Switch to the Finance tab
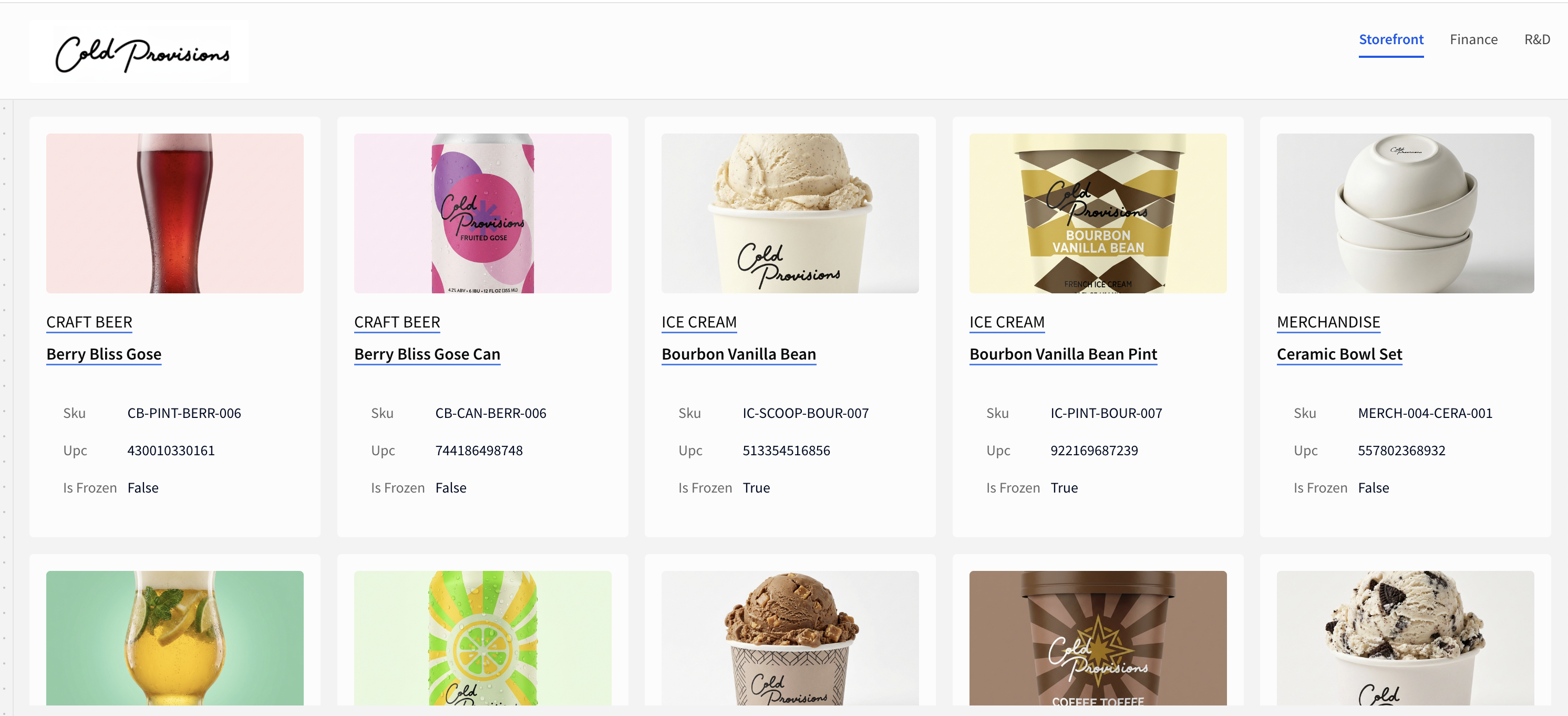Viewport: 1568px width, 716px height. click(x=1473, y=39)
